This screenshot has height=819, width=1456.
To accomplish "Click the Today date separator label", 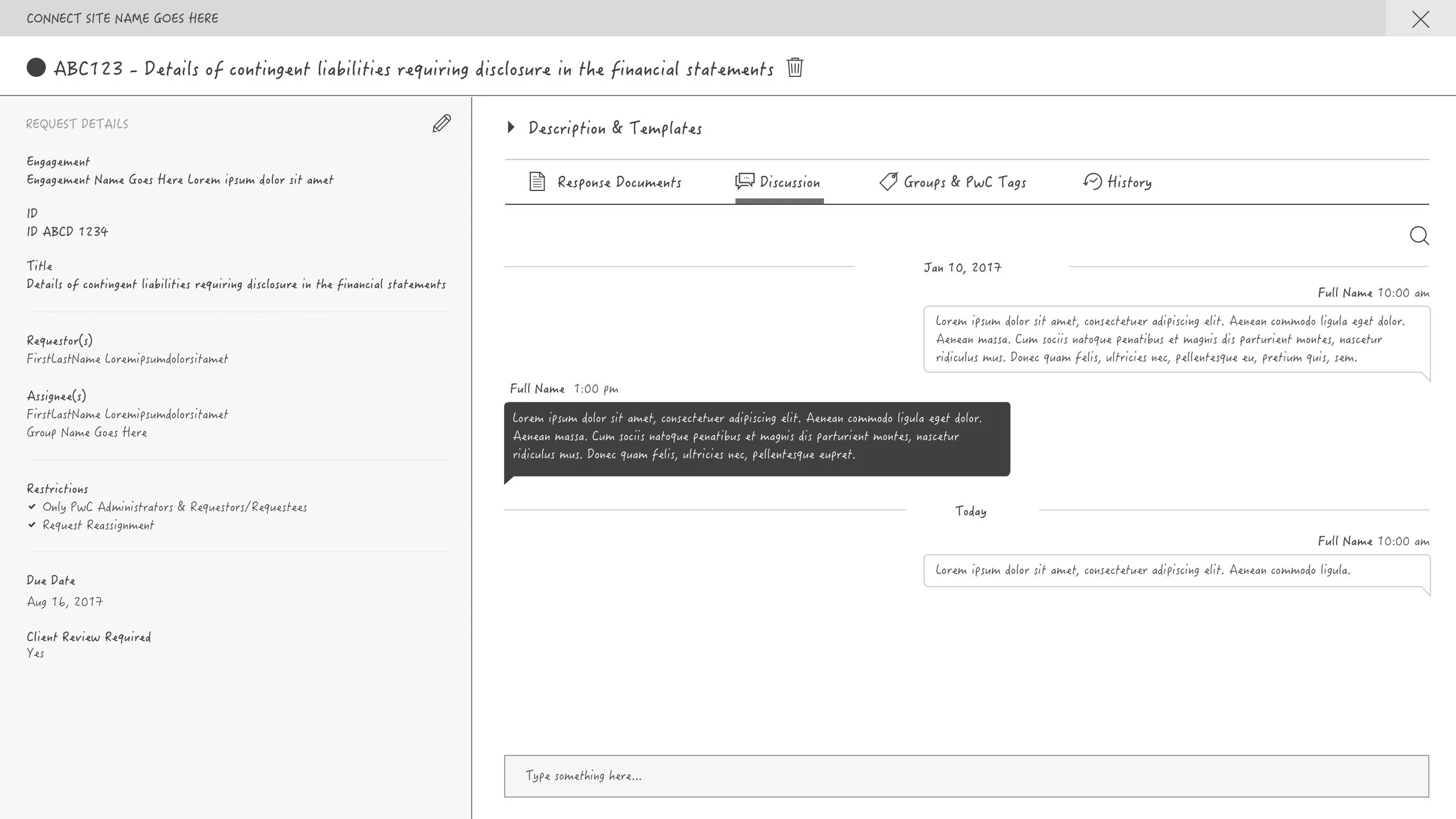I will pyautogui.click(x=971, y=511).
